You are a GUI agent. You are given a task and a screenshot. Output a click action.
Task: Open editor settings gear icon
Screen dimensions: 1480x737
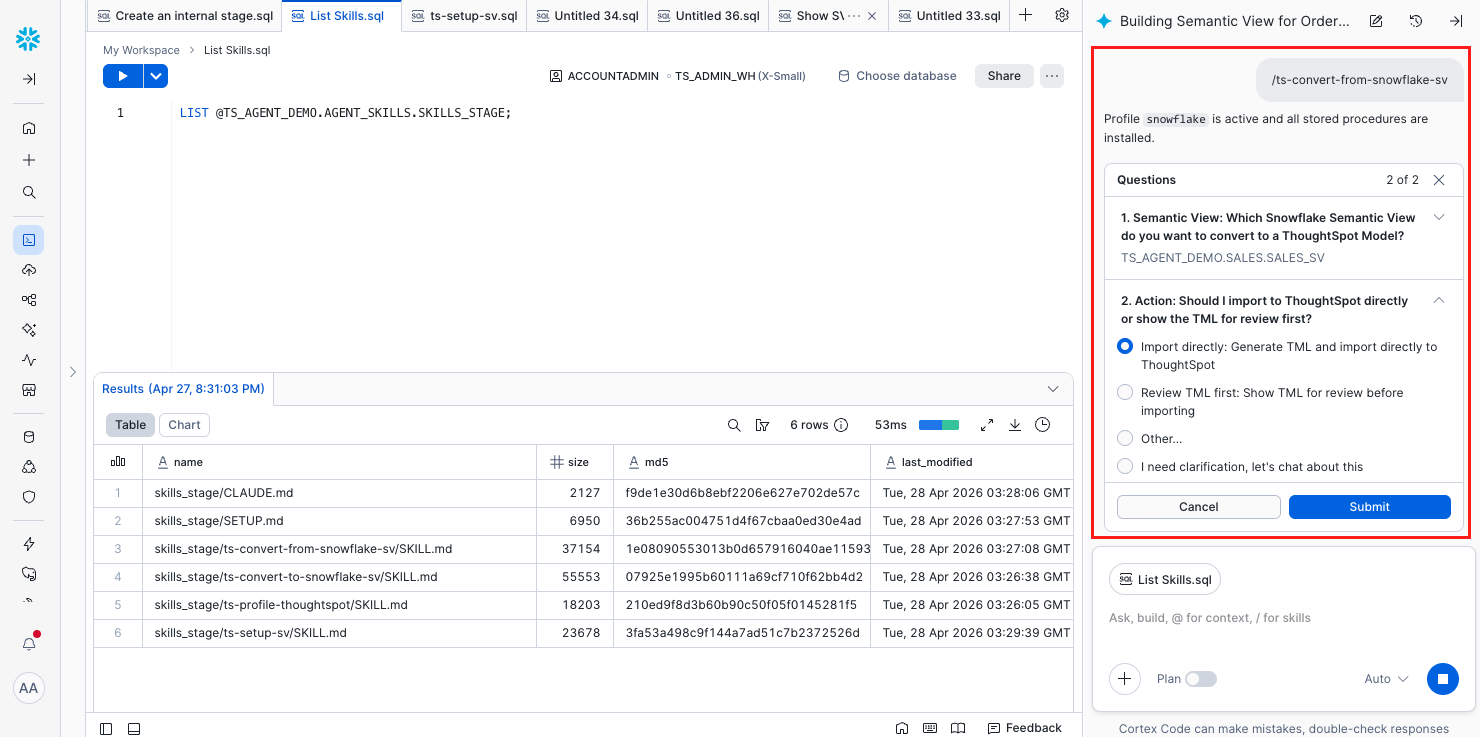[1062, 15]
